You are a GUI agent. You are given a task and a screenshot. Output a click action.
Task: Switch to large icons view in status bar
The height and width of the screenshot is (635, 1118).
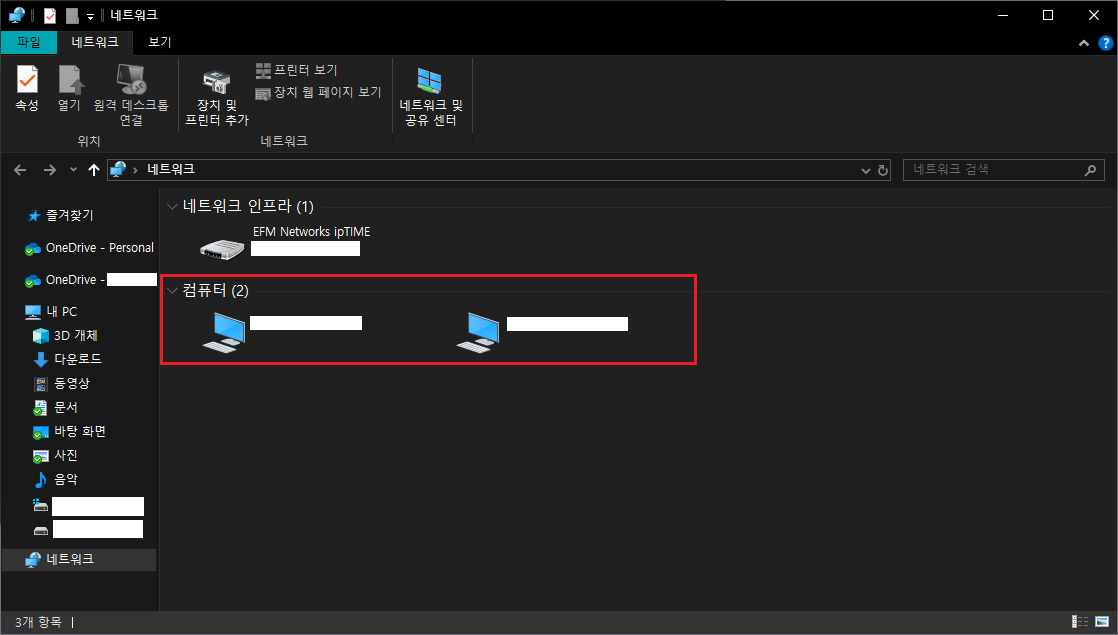[1100, 621]
